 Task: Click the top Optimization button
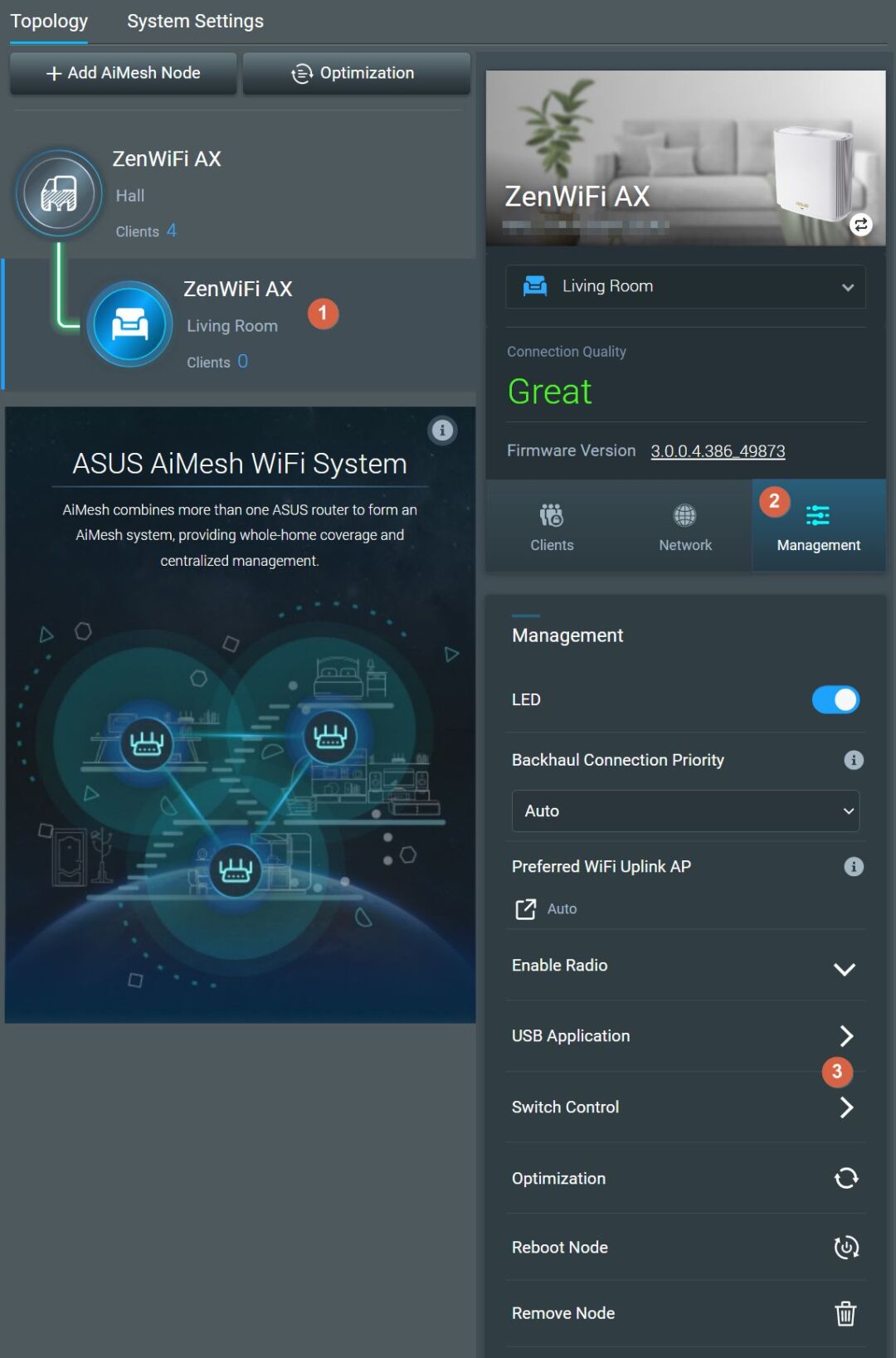(x=356, y=73)
